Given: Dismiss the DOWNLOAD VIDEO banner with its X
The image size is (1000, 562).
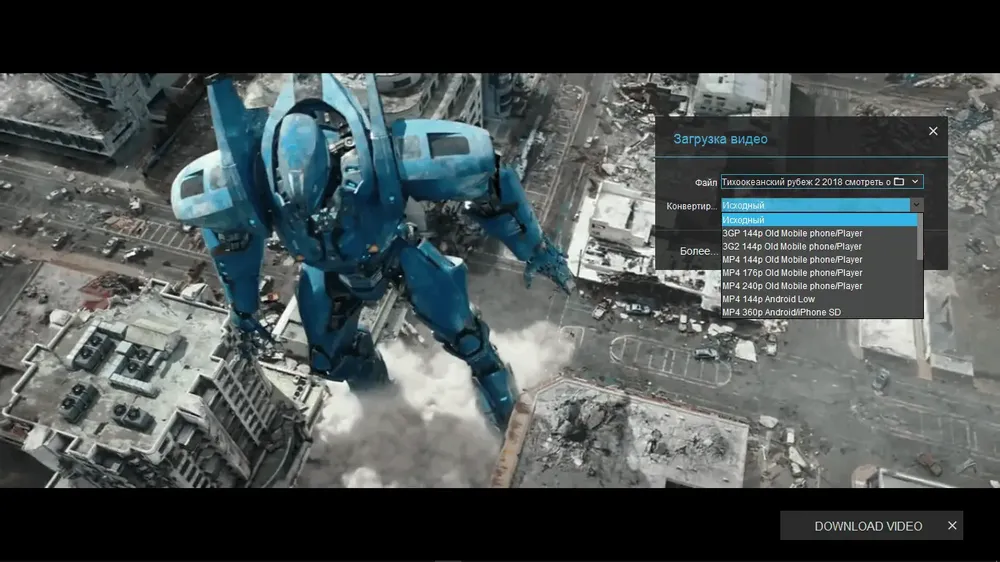Looking at the screenshot, I should click(x=952, y=526).
